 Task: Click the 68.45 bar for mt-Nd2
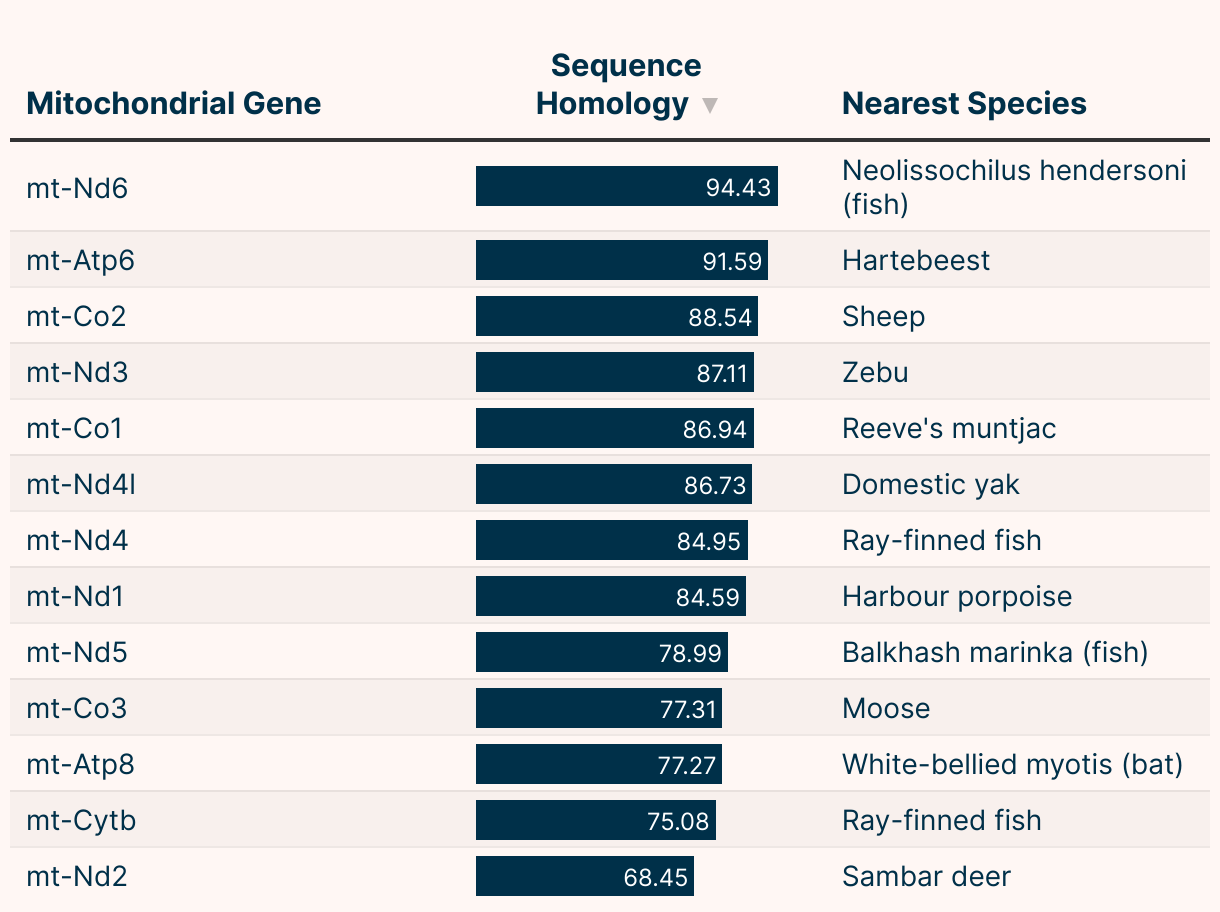coord(584,877)
